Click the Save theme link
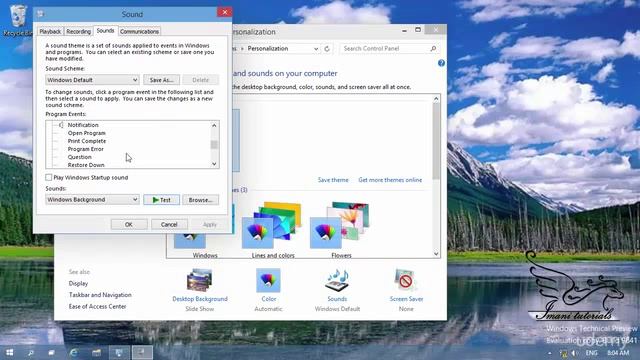The image size is (640, 360). [x=333, y=180]
